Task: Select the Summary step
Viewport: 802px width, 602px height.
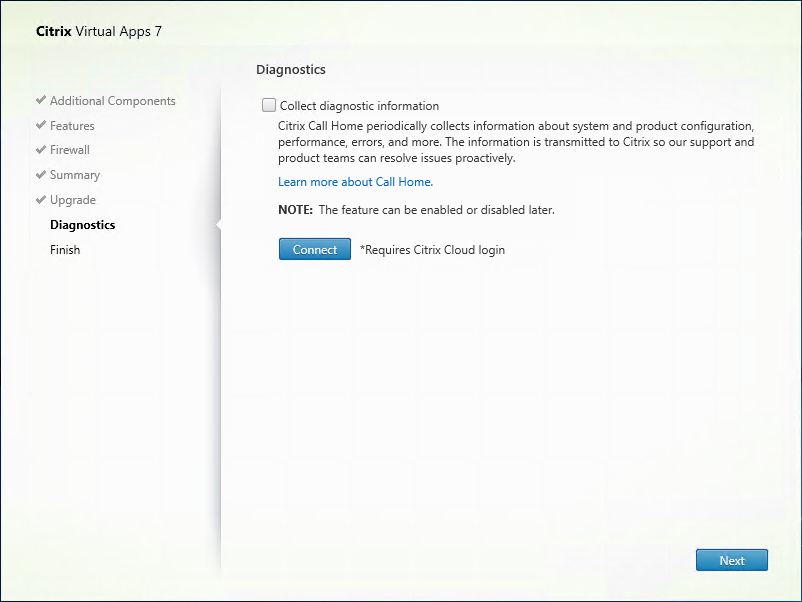Action: pos(75,175)
